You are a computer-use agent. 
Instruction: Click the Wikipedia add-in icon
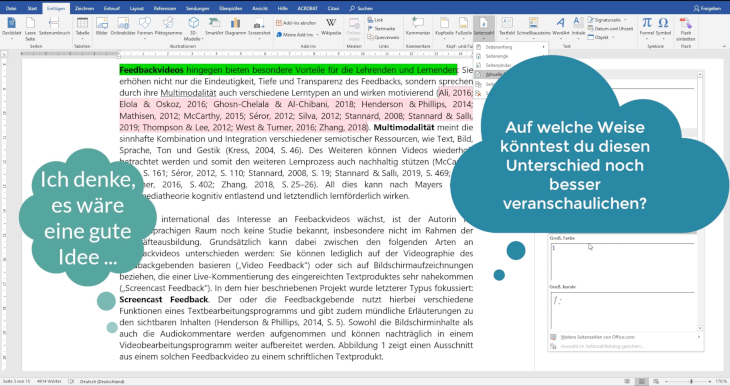click(331, 27)
